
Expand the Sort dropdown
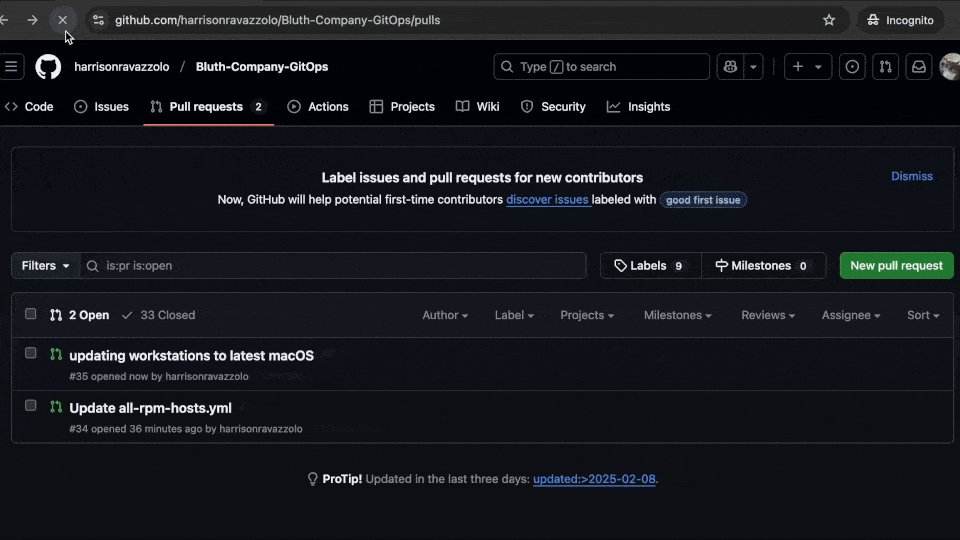[923, 315]
